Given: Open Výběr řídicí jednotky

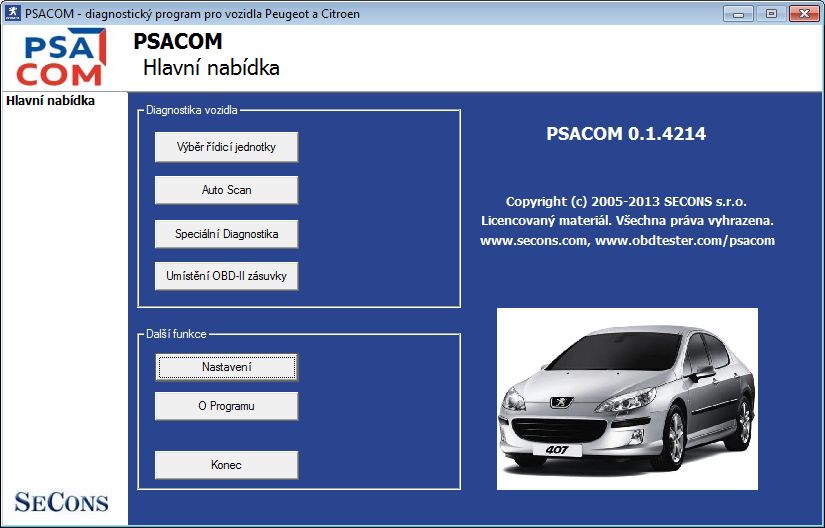Looking at the screenshot, I should [x=226, y=147].
